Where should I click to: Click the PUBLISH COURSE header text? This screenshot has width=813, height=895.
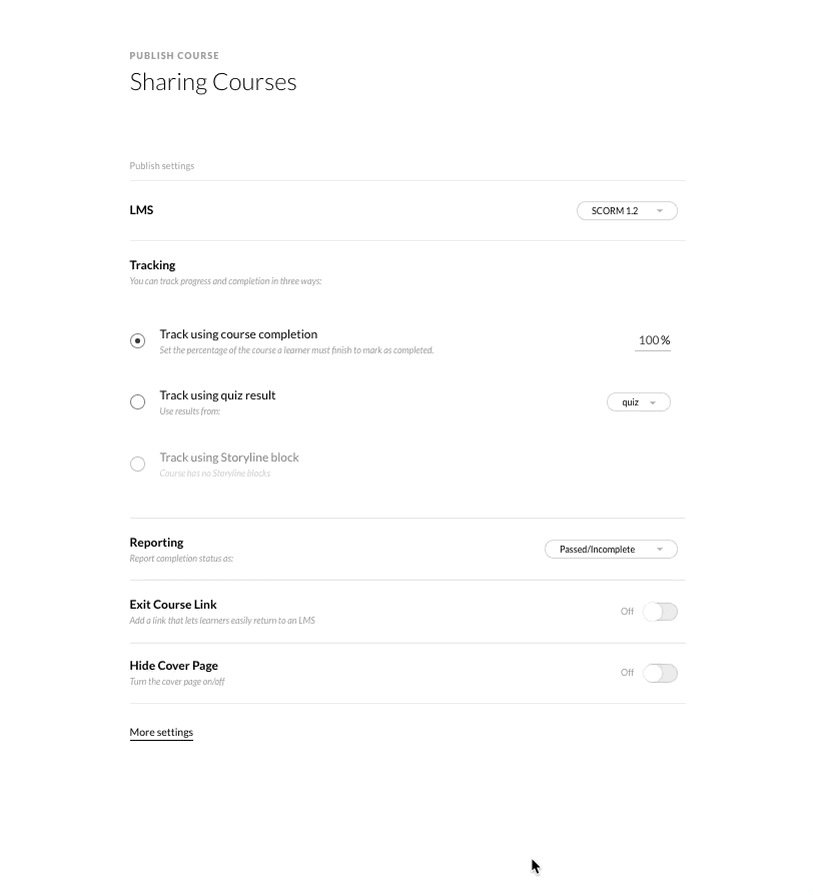(174, 56)
